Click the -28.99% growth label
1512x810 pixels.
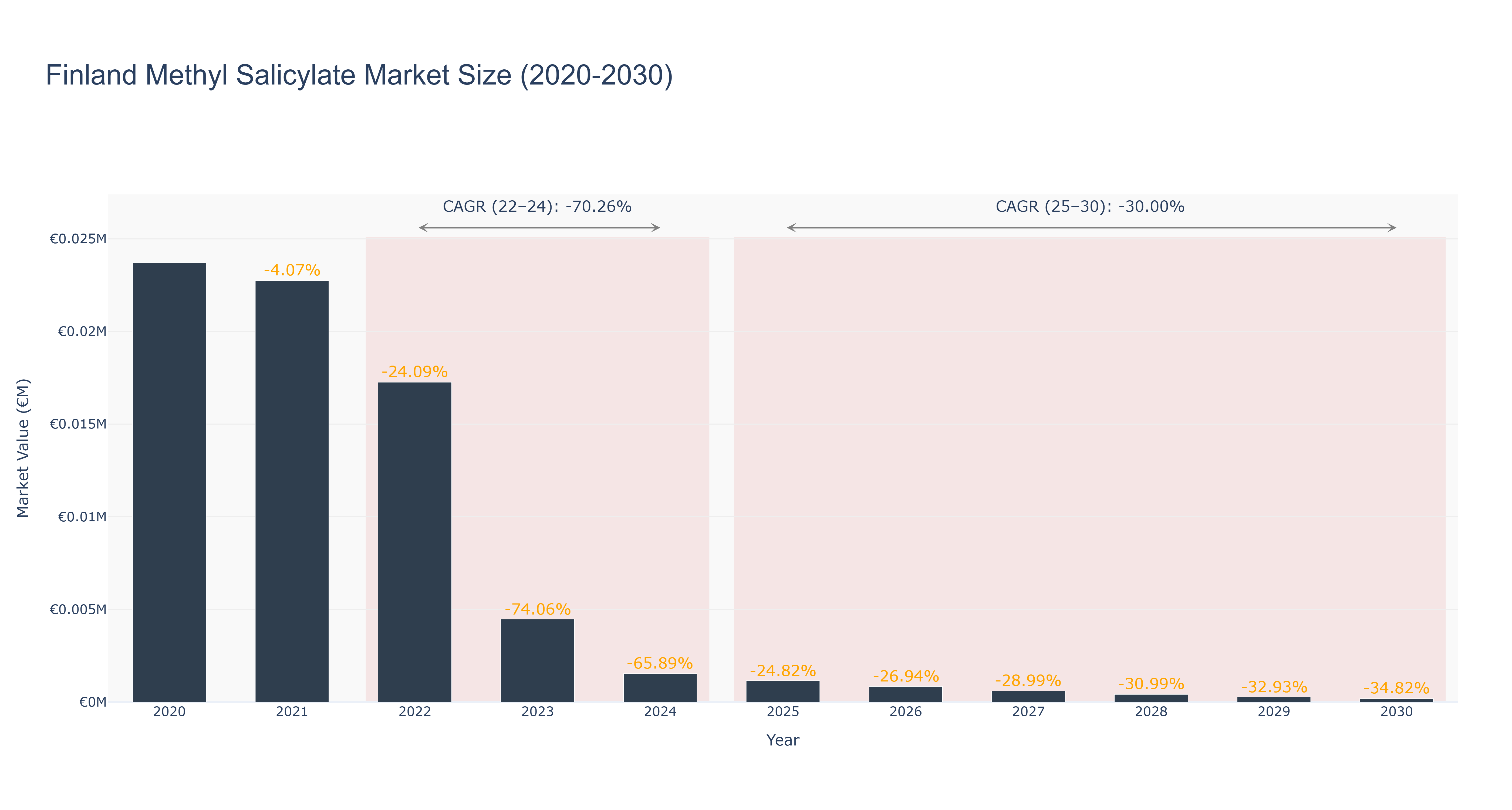click(1028, 681)
